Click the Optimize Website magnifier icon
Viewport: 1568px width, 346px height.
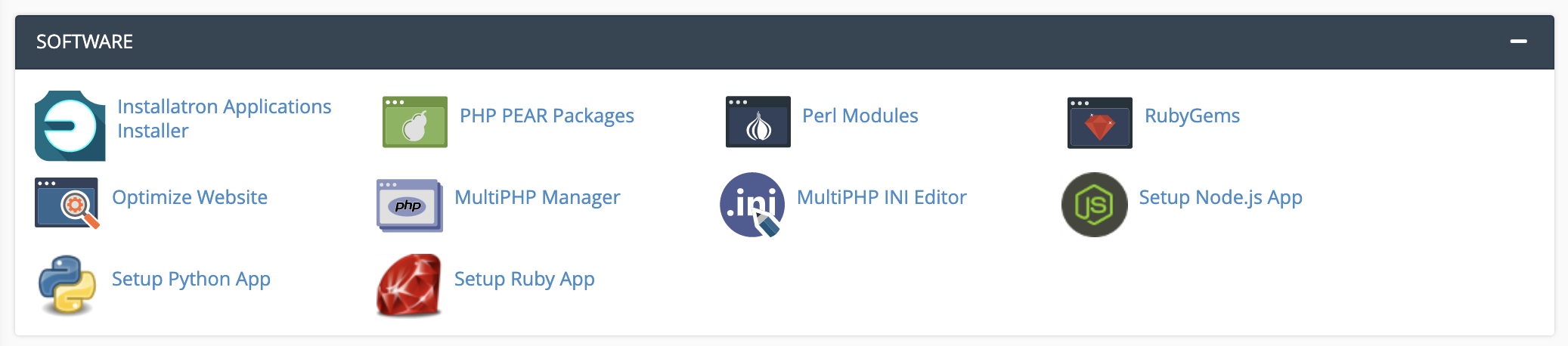[67, 203]
